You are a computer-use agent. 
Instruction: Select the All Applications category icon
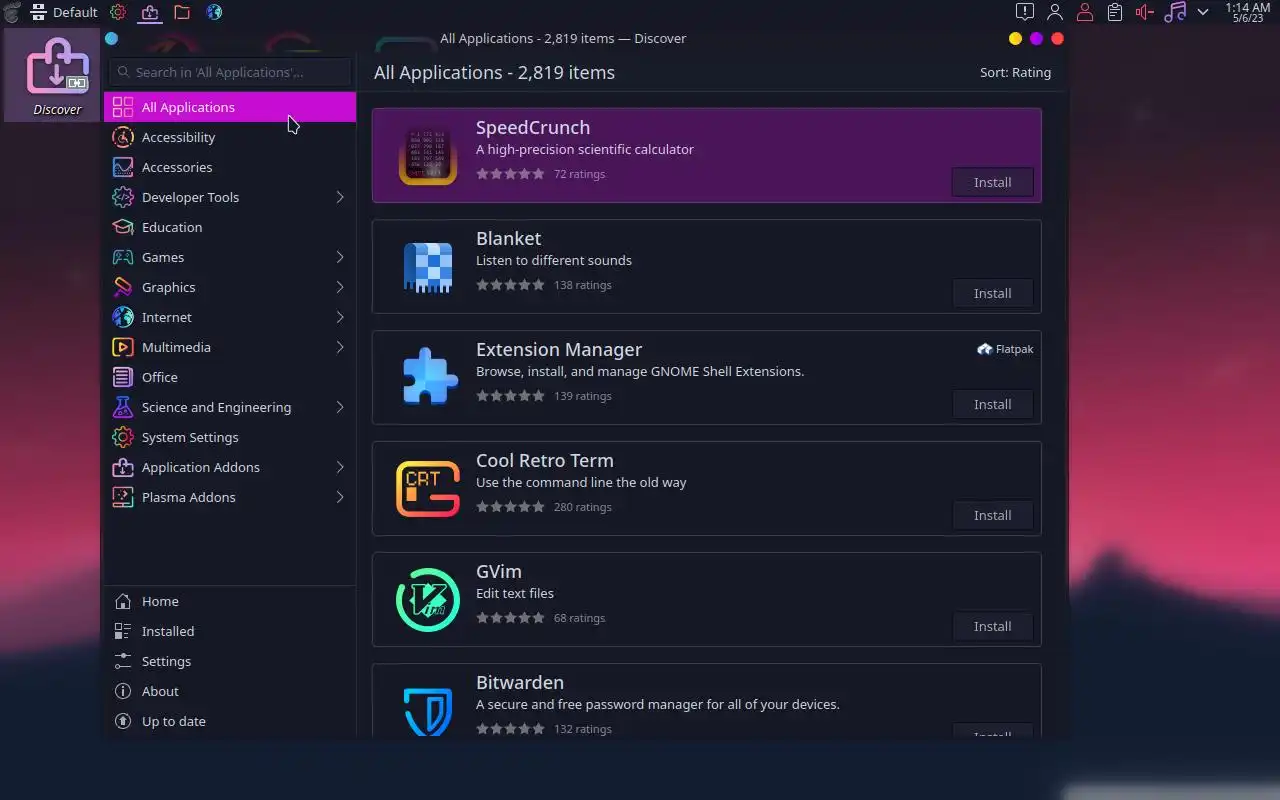click(x=123, y=107)
